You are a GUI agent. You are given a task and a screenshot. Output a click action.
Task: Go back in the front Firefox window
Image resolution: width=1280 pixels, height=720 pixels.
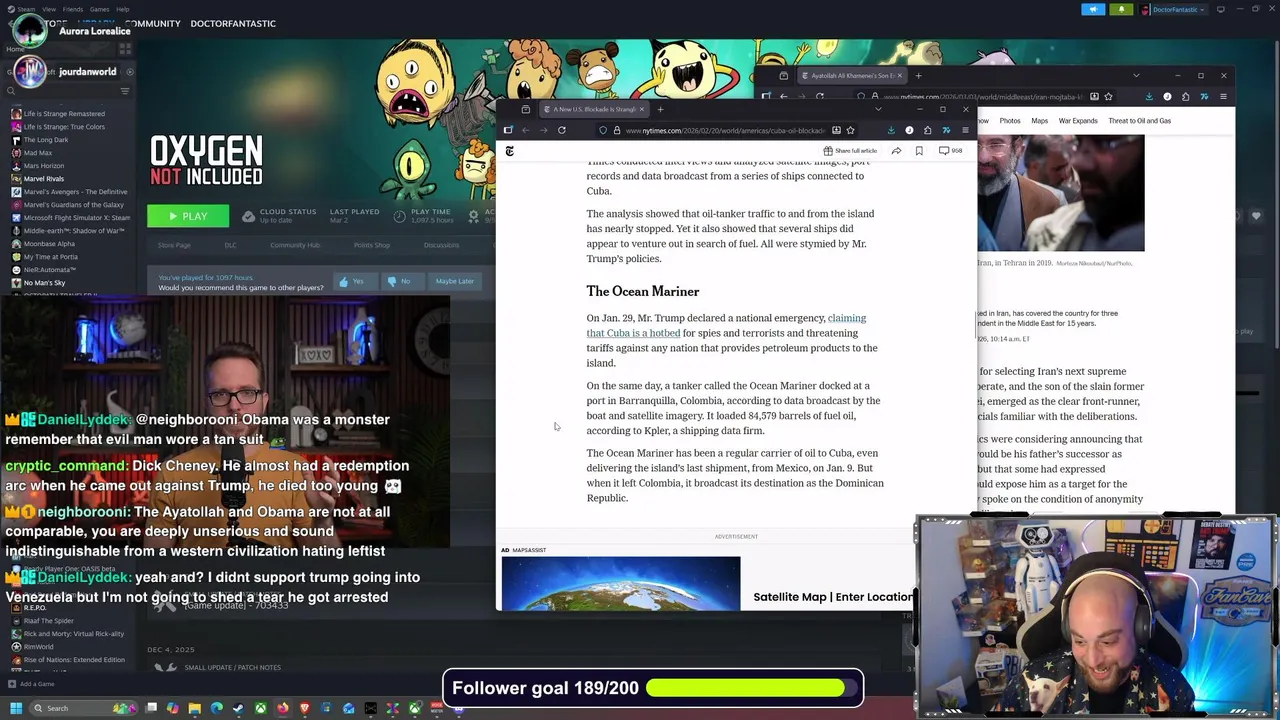pos(526,130)
